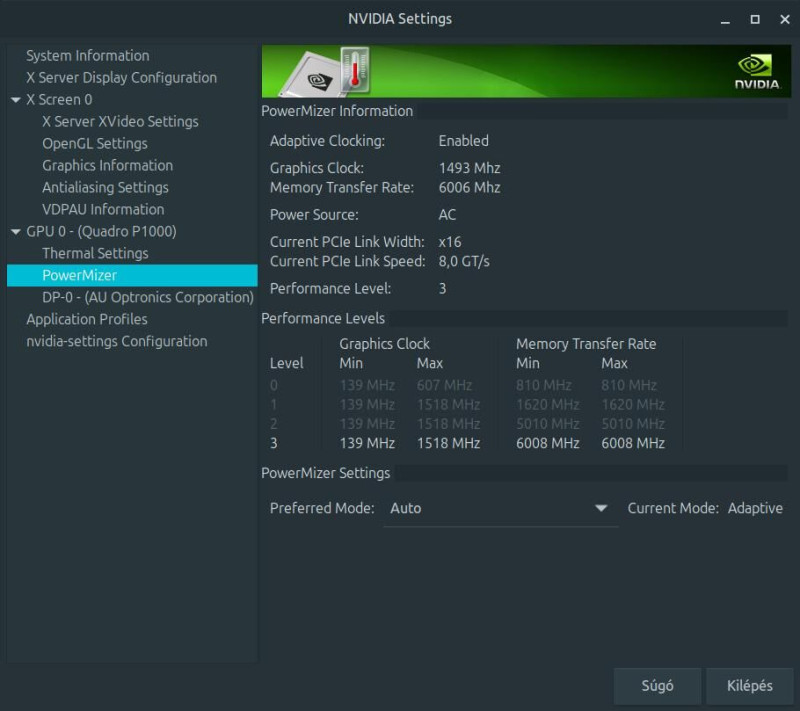800x711 pixels.
Task: Click the Graphics Clock value 1493 Mhz
Action: coord(469,168)
